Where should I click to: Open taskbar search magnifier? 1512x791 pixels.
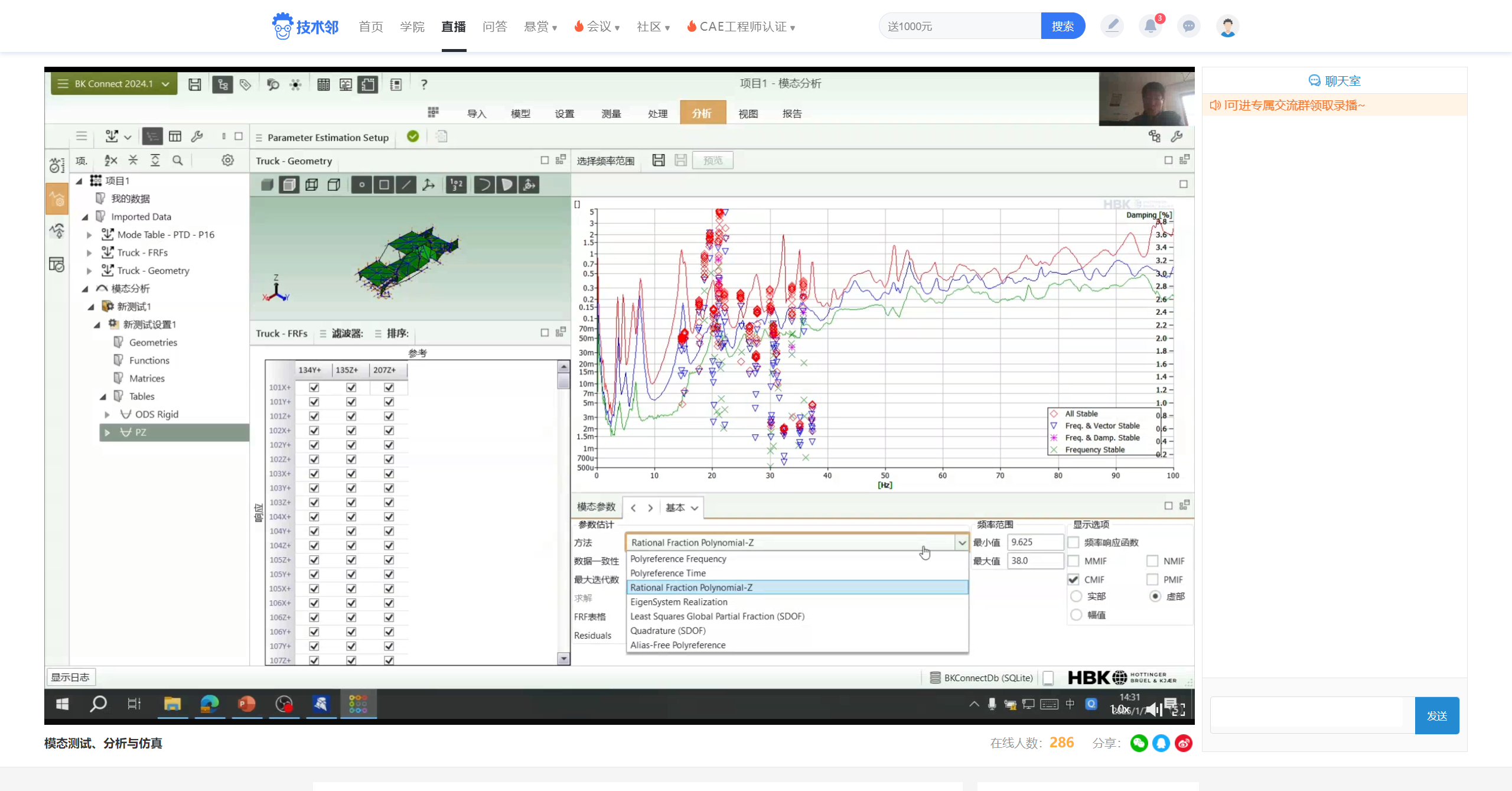pos(98,704)
